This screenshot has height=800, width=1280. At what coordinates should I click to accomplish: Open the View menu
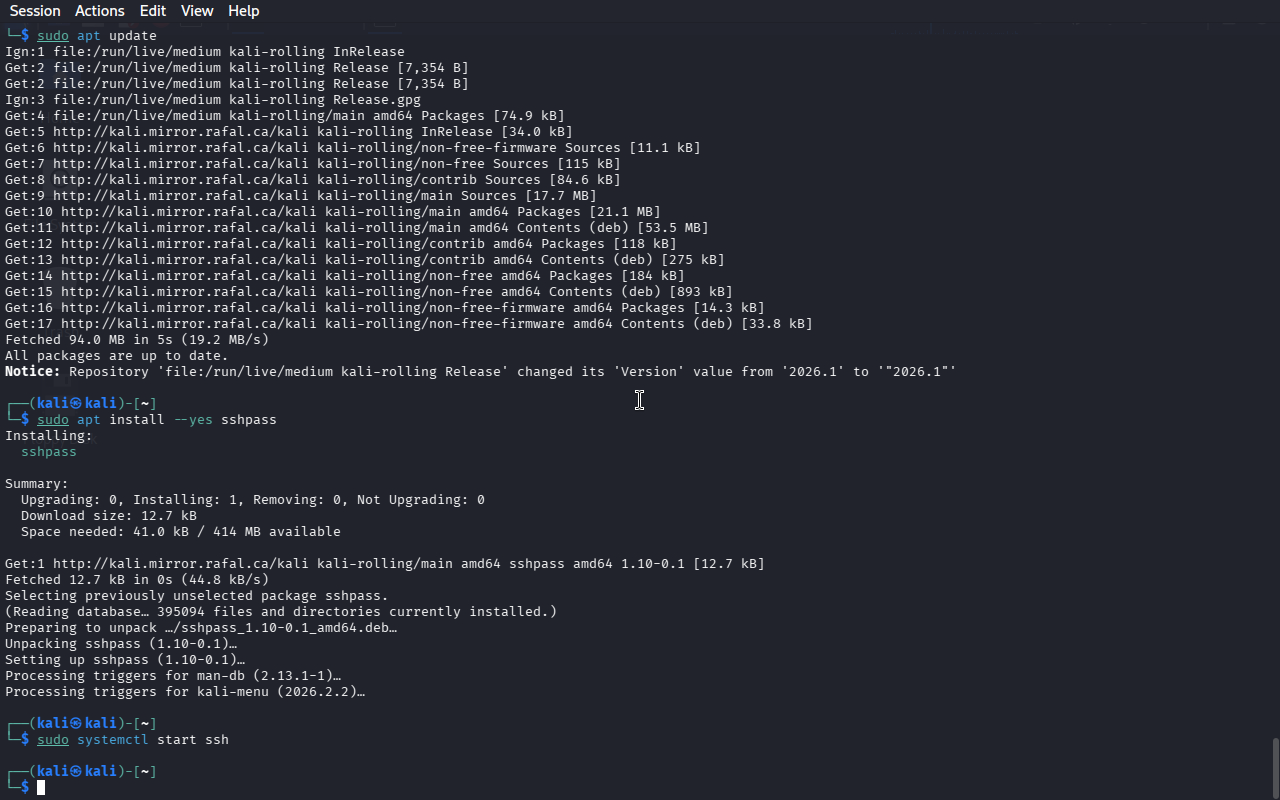[197, 11]
